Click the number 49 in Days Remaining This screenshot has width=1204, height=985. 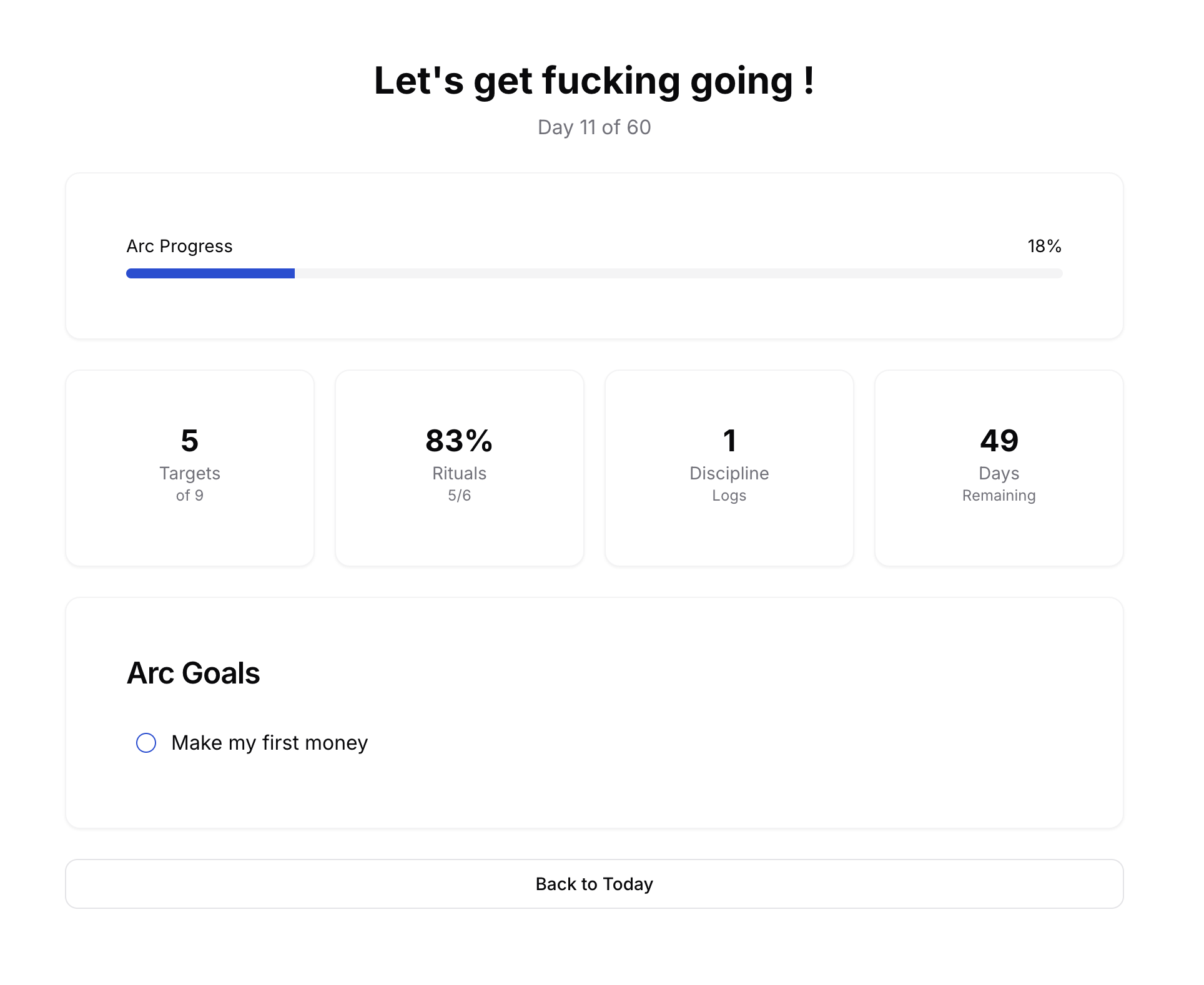(999, 441)
